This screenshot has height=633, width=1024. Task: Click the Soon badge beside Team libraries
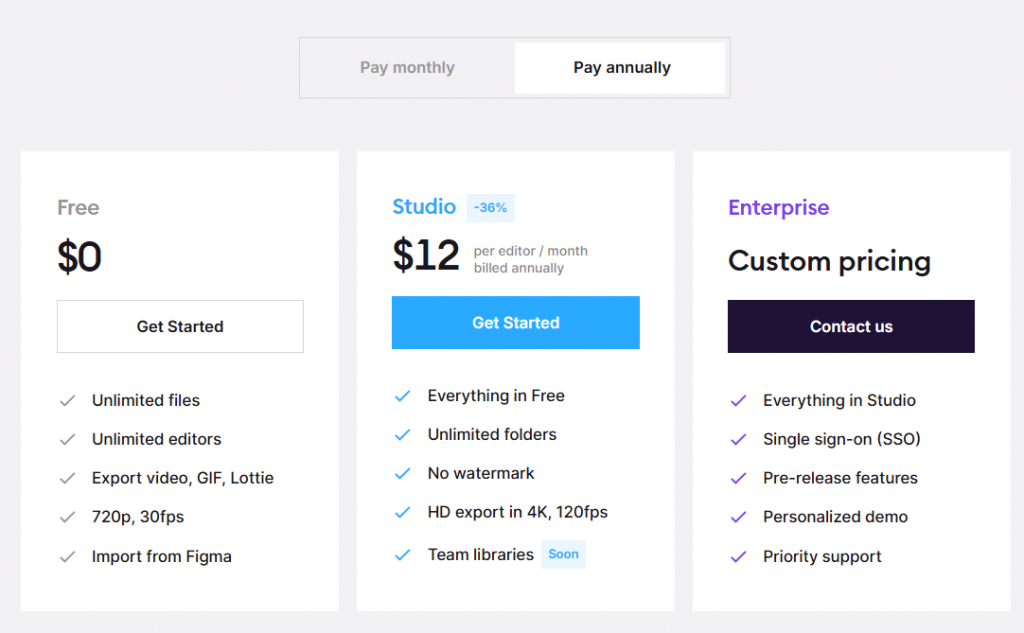point(563,553)
